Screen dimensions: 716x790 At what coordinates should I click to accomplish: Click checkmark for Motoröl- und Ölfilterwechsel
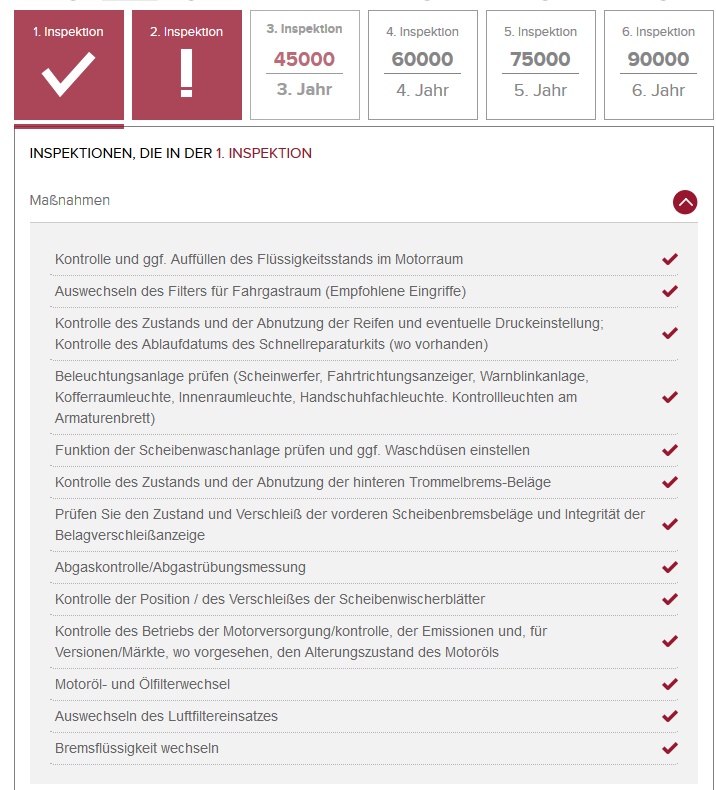(670, 684)
